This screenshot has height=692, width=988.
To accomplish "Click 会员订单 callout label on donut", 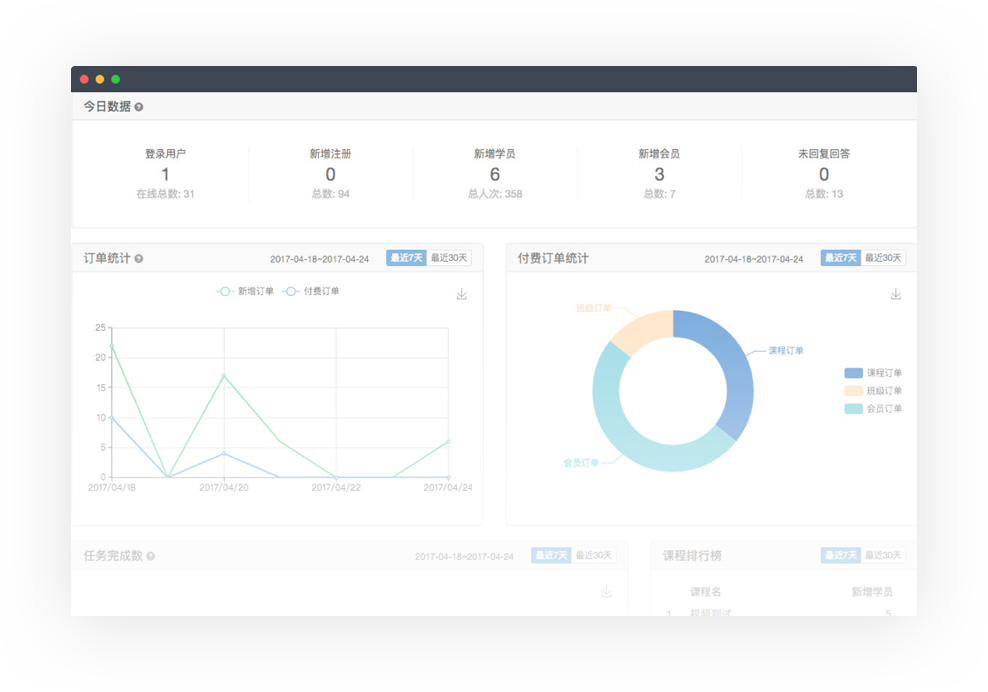I will pos(580,463).
